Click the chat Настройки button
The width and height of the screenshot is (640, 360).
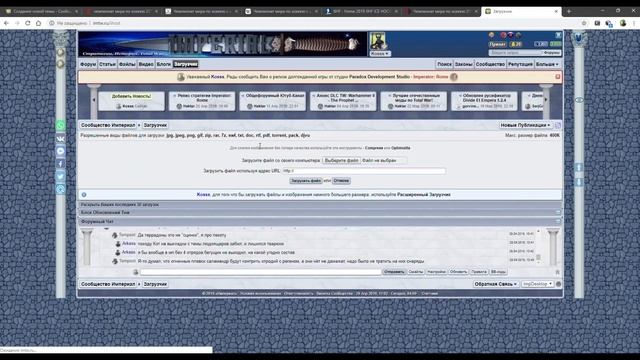pos(436,272)
